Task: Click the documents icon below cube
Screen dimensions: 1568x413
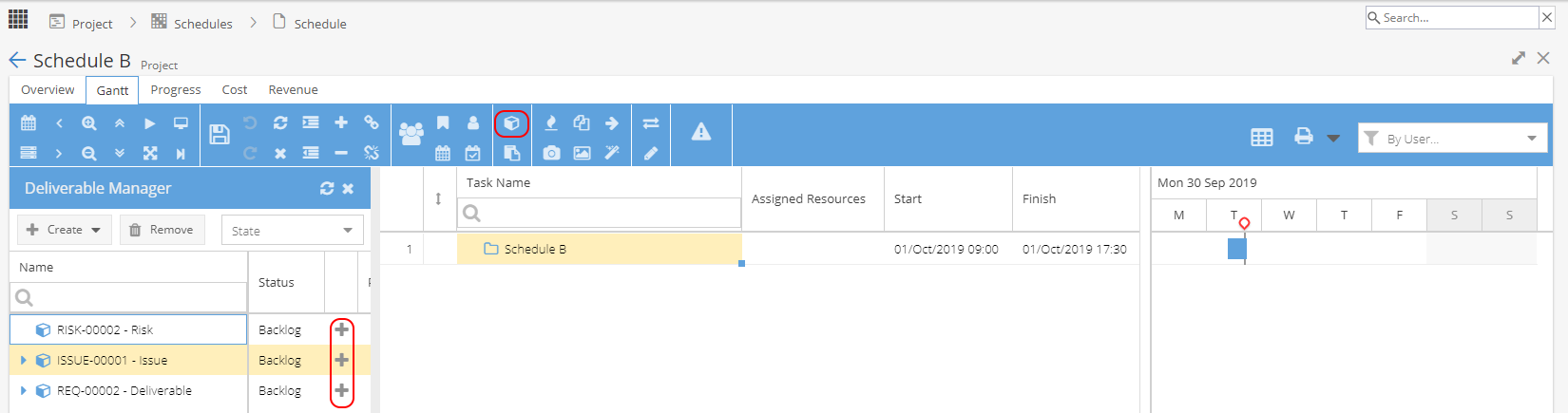Action: click(511, 153)
